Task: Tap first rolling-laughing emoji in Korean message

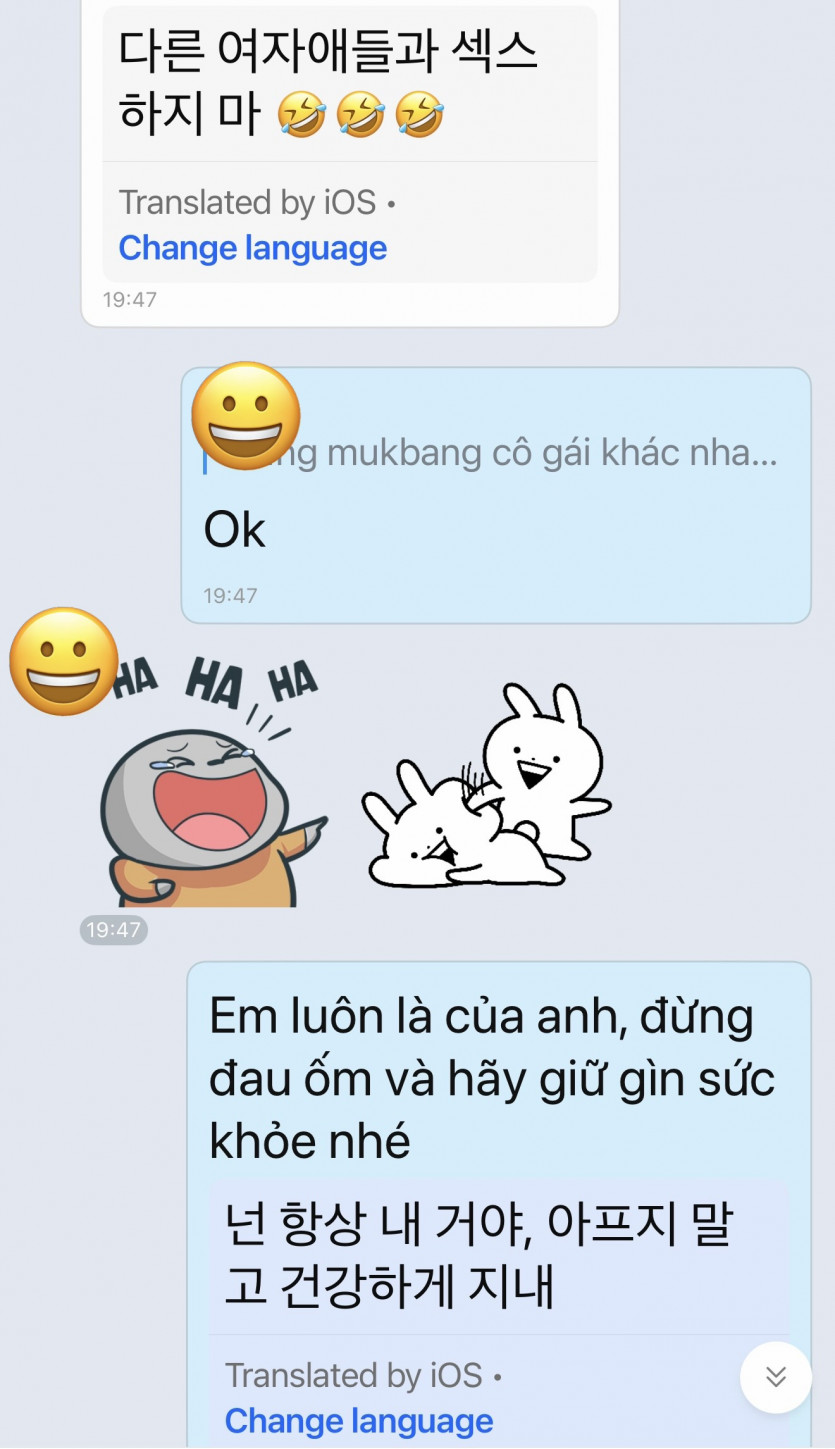Action: [302, 114]
